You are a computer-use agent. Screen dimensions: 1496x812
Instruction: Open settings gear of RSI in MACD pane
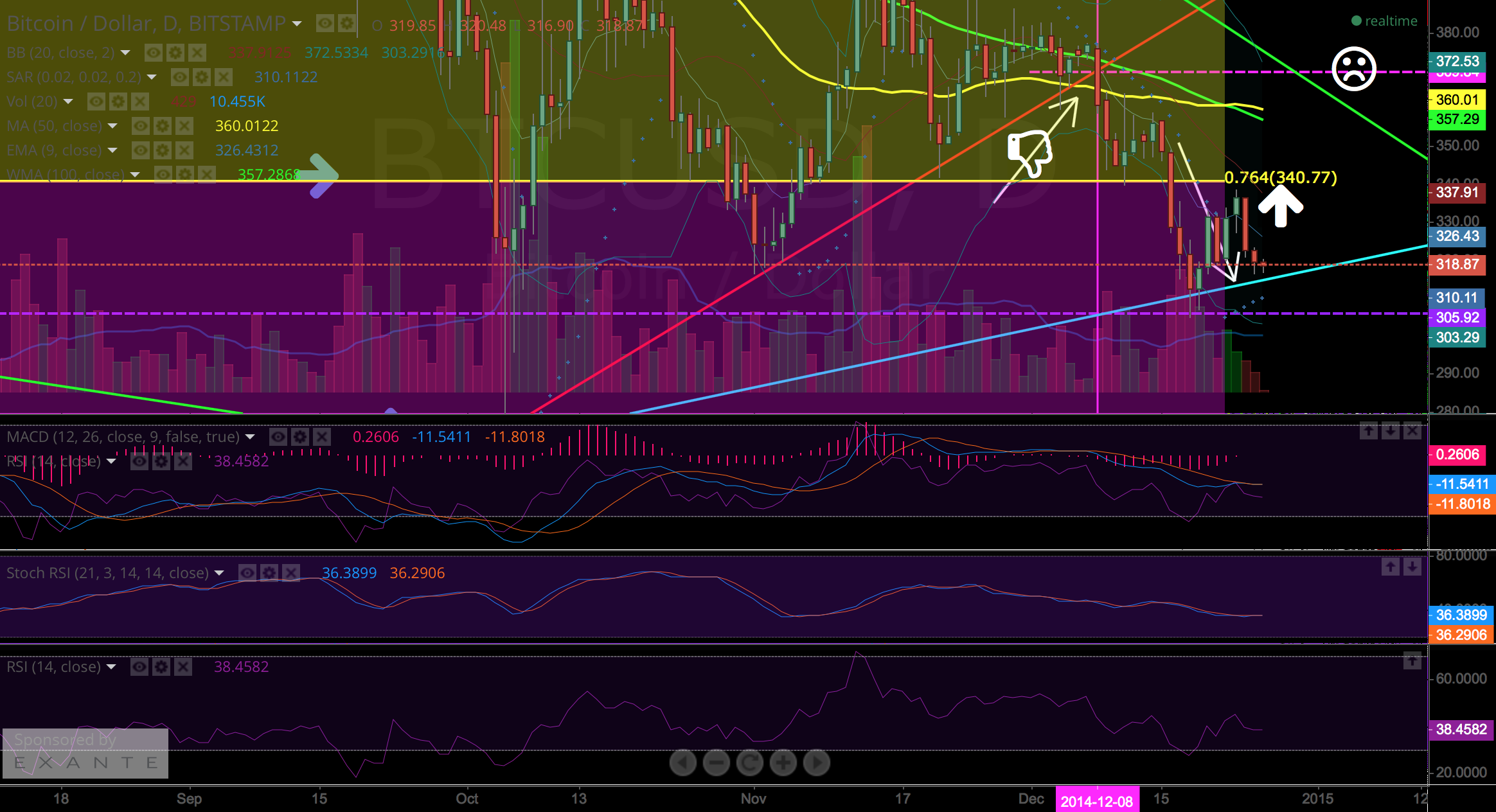coord(161,461)
